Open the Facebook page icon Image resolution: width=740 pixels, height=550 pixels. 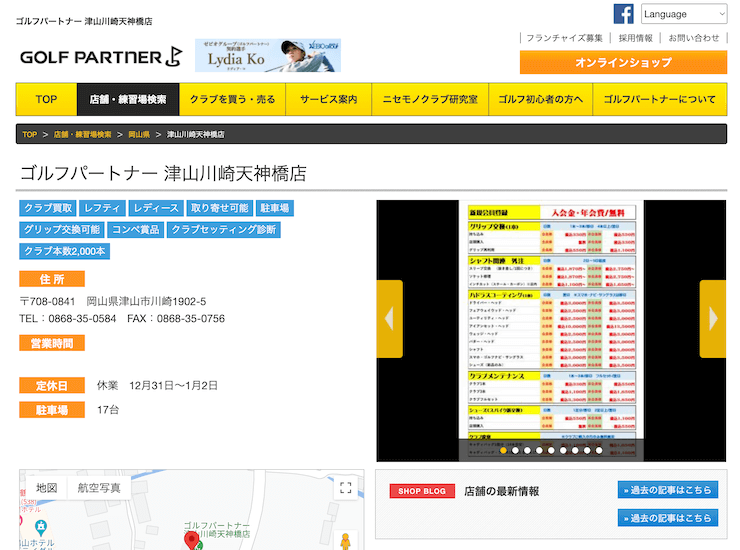pyautogui.click(x=623, y=14)
